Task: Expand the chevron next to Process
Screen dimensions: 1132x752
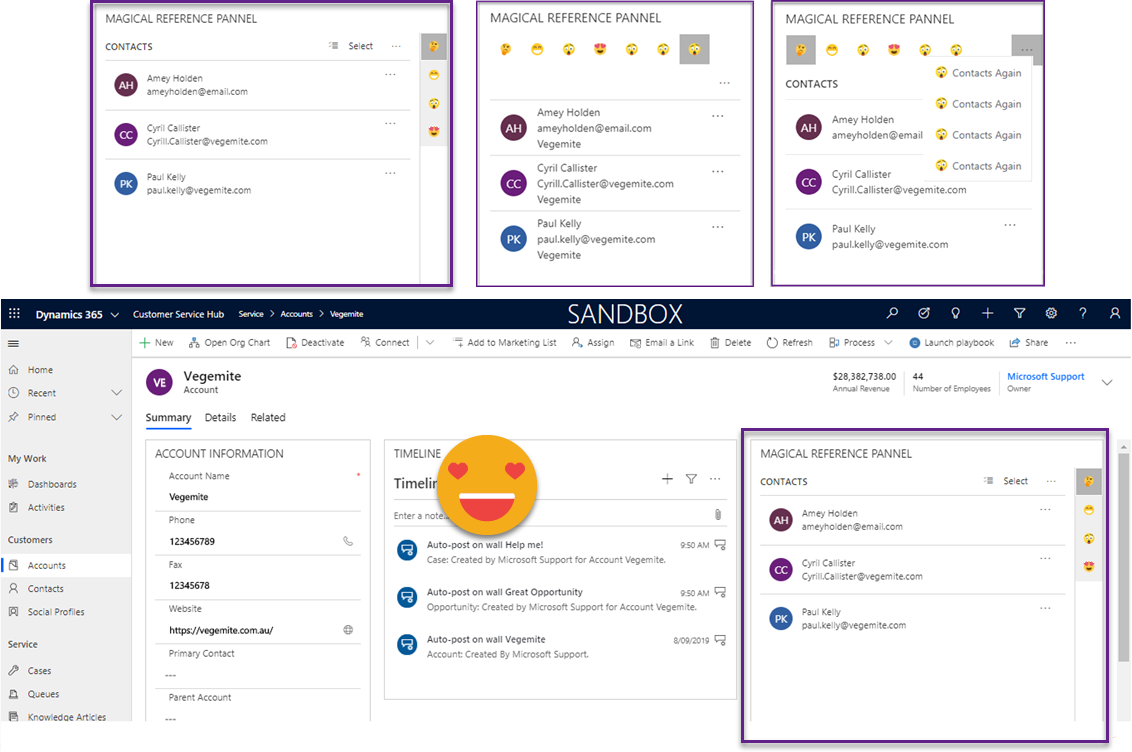Action: click(889, 343)
